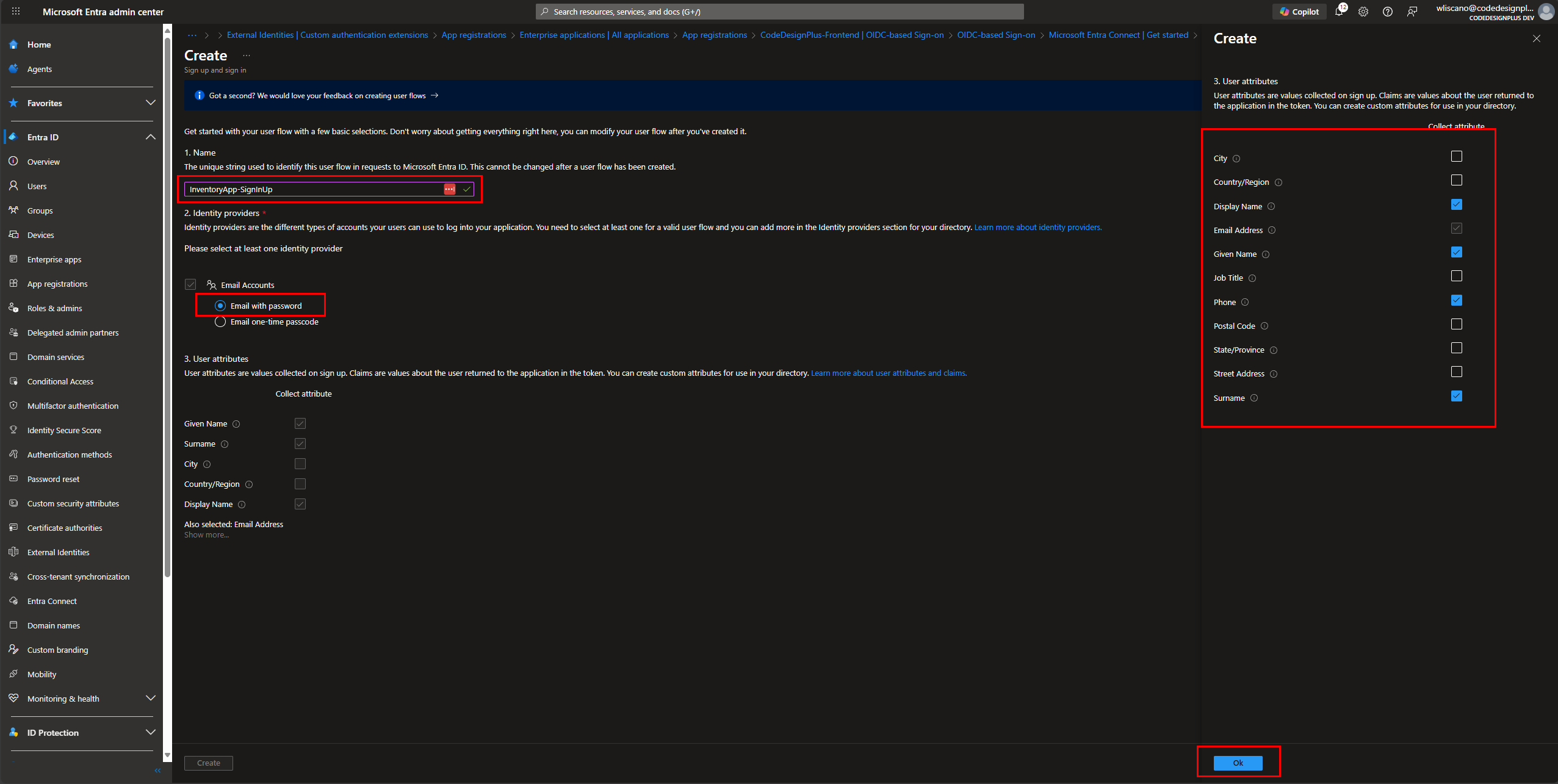This screenshot has width=1558, height=784.
Task: Check Country/Region in the side panel
Action: coord(1457,180)
